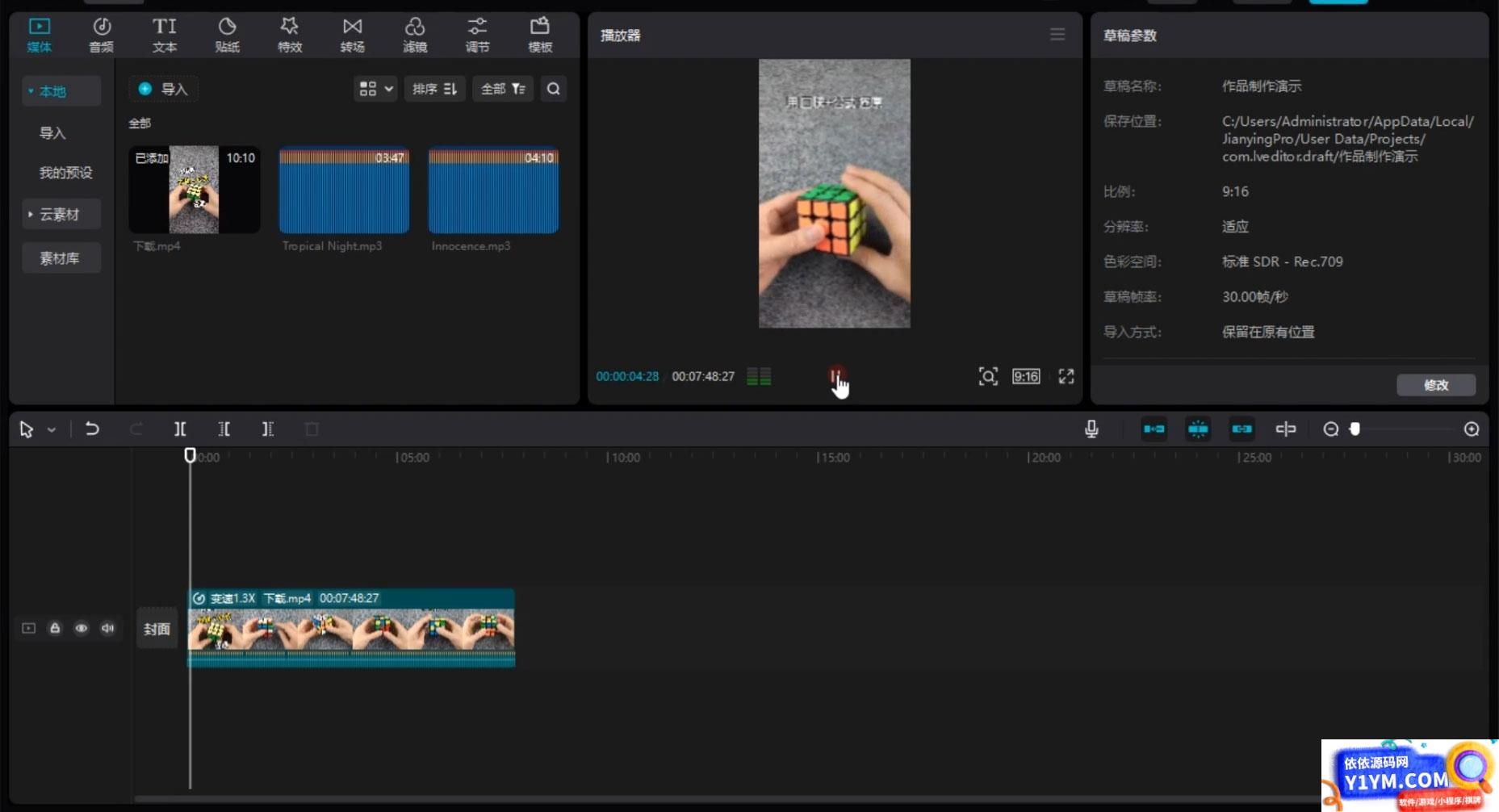The width and height of the screenshot is (1499, 812).
Task: Open the 音频 audio tab
Action: click(102, 36)
